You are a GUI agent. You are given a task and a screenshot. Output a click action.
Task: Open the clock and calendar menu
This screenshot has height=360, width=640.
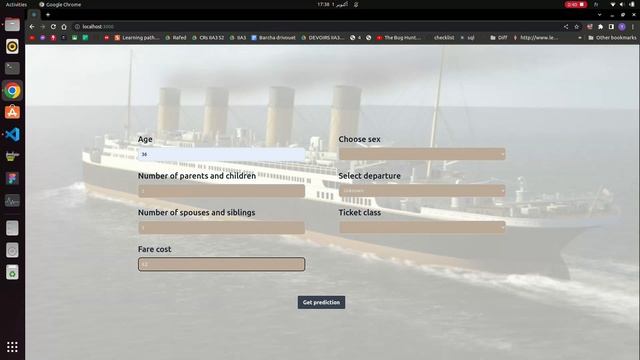pos(333,4)
